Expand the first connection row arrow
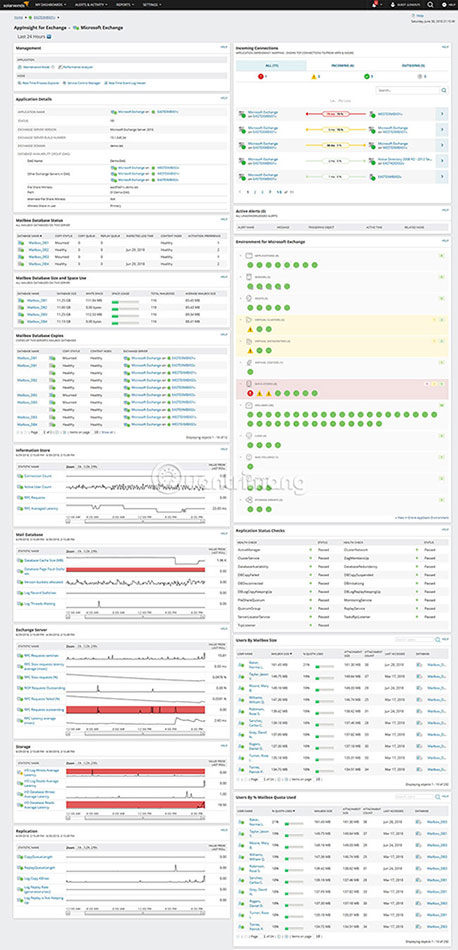 (442, 113)
